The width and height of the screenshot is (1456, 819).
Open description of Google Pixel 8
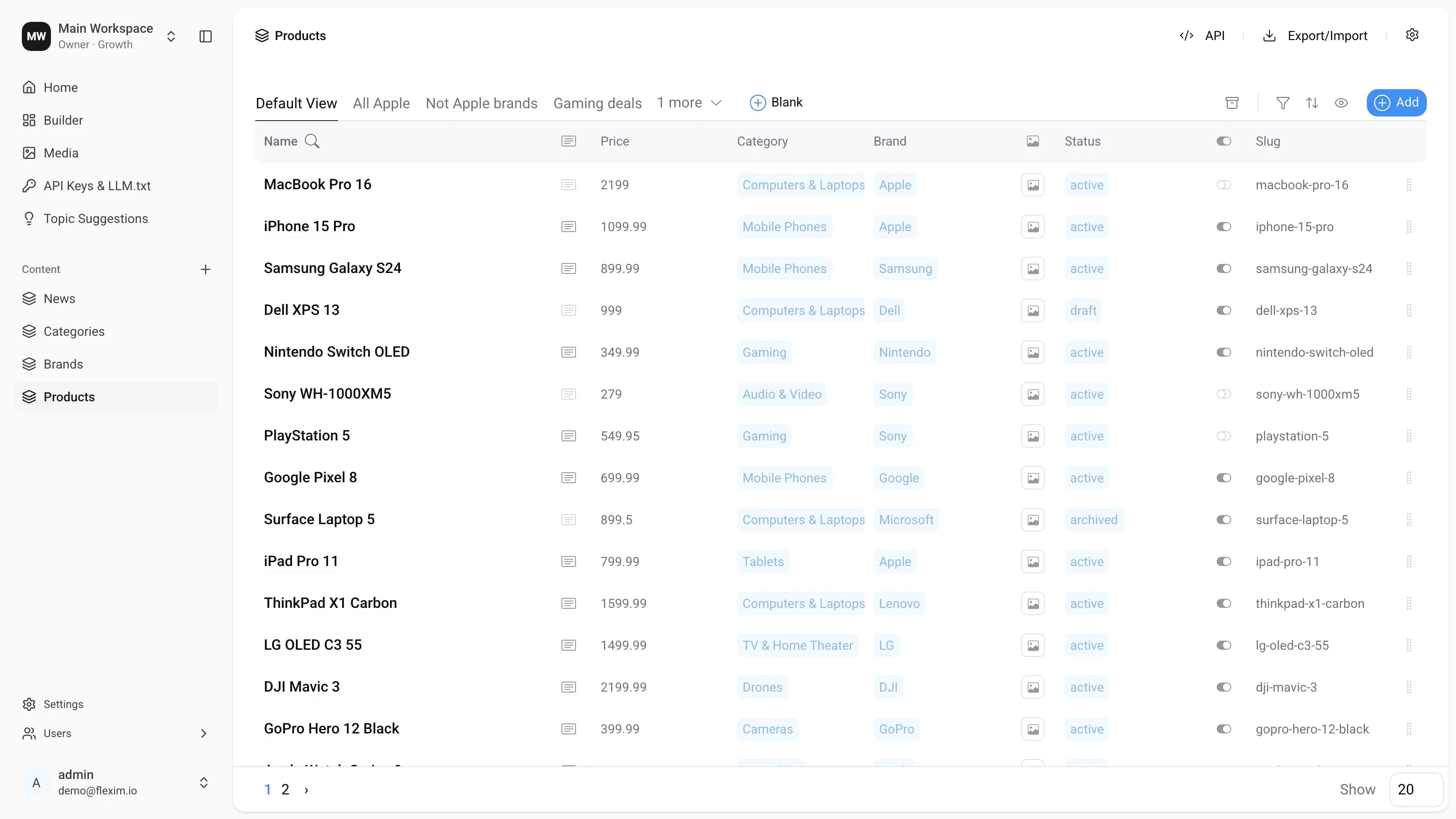(569, 478)
